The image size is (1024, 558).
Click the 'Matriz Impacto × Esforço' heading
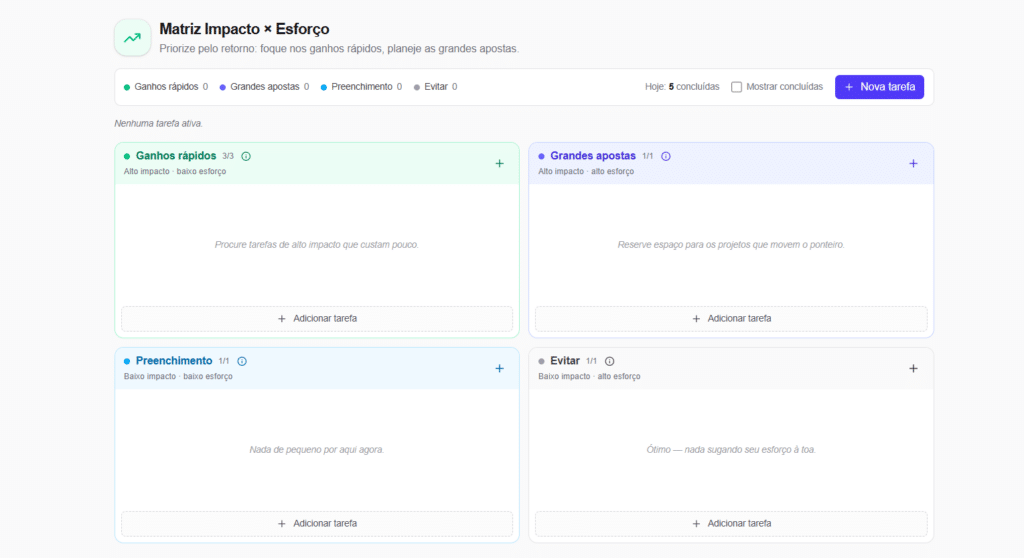pyautogui.click(x=244, y=29)
